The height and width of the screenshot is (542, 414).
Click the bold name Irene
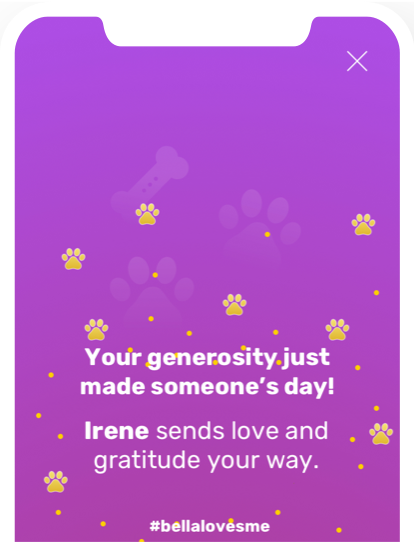point(117,431)
